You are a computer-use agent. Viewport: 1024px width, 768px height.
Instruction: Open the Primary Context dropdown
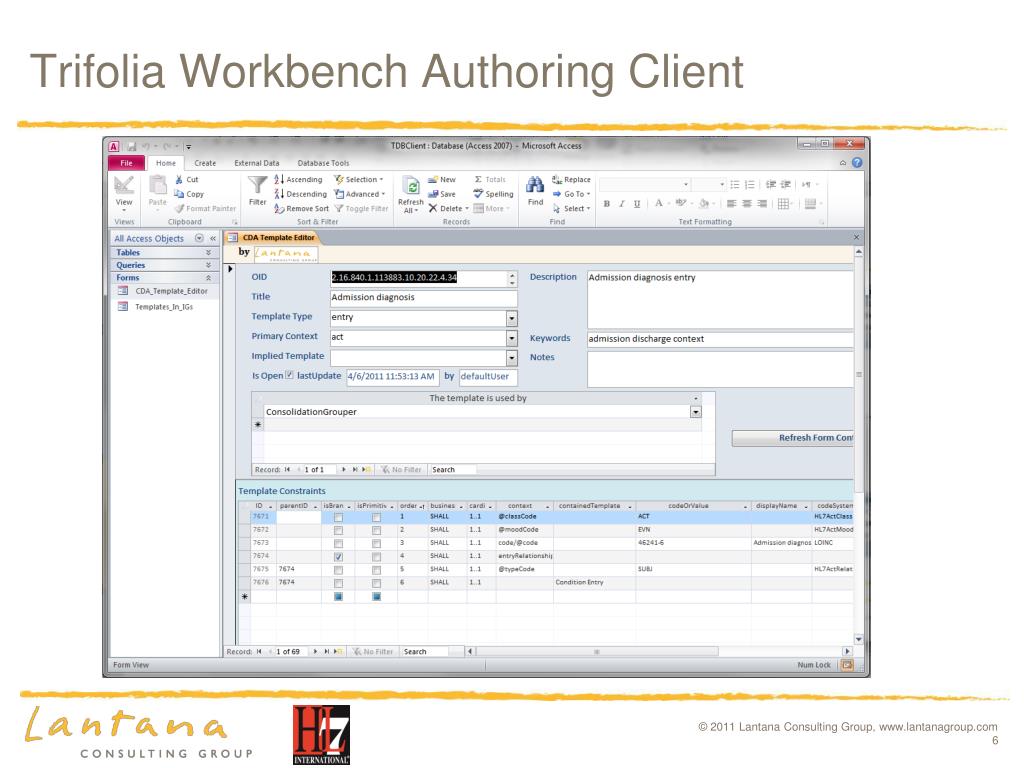pyautogui.click(x=512, y=338)
